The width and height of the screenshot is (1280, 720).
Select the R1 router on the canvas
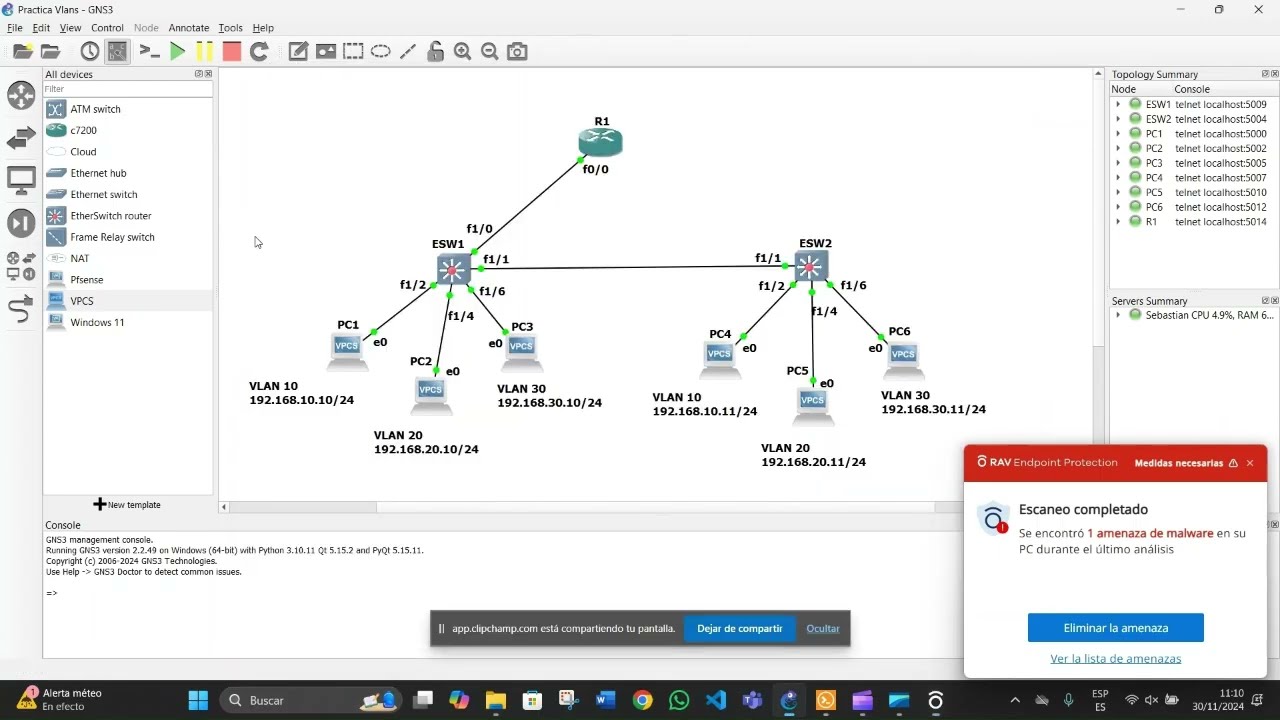[600, 143]
